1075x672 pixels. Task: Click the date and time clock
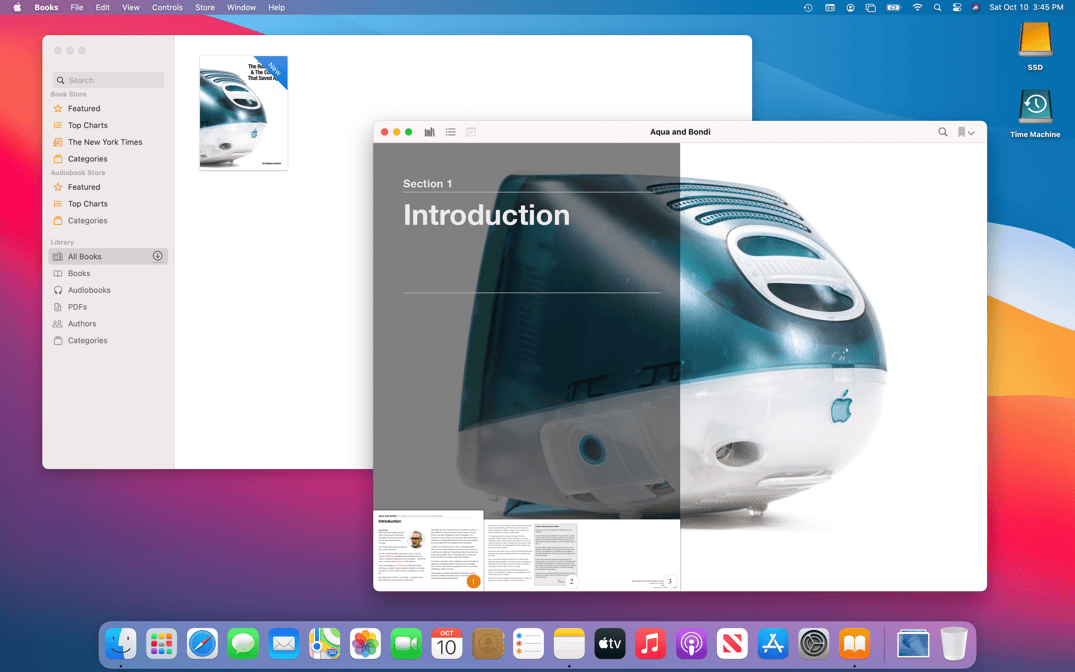pos(1026,8)
